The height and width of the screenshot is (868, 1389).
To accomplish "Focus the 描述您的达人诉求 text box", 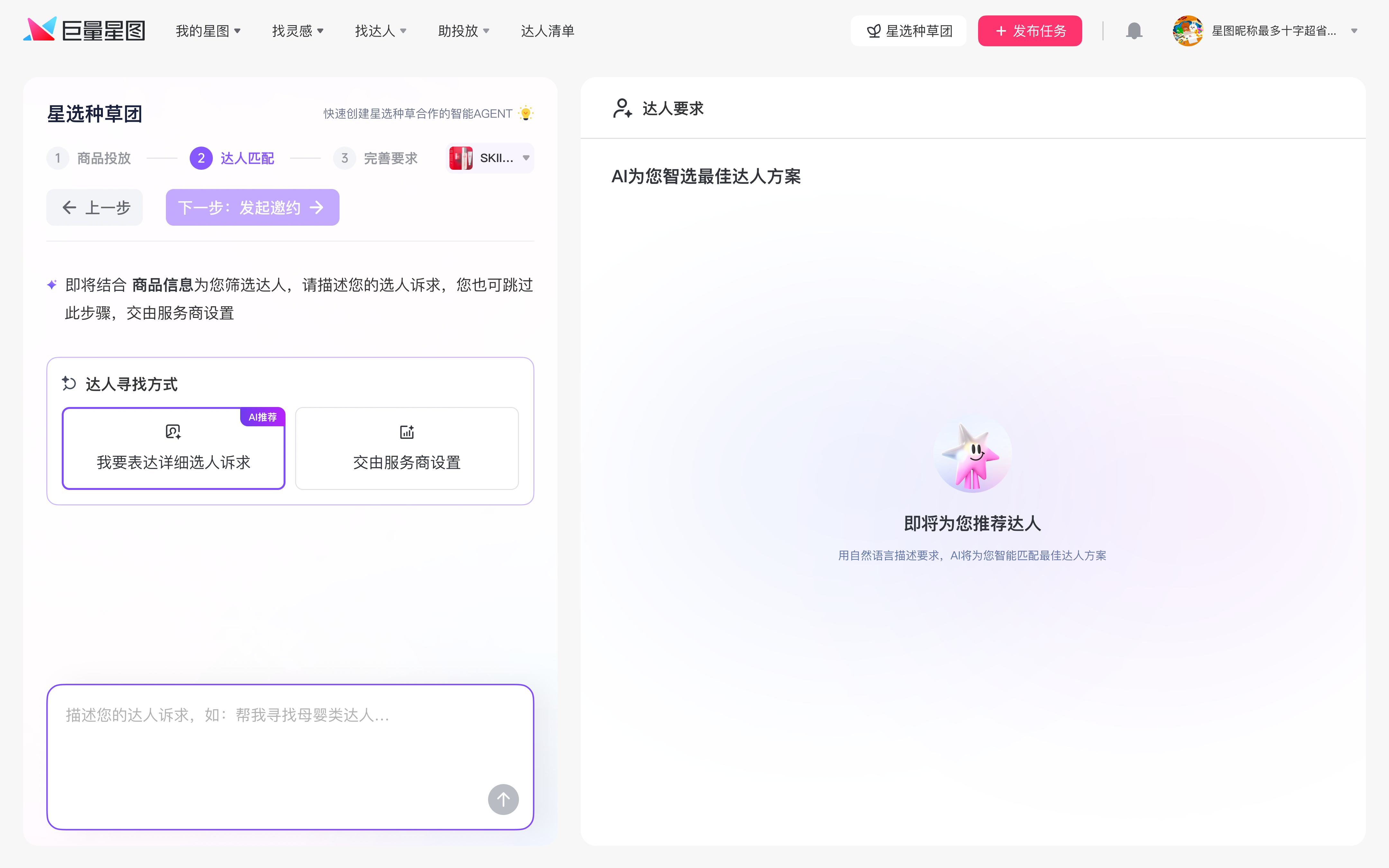I will tap(290, 757).
